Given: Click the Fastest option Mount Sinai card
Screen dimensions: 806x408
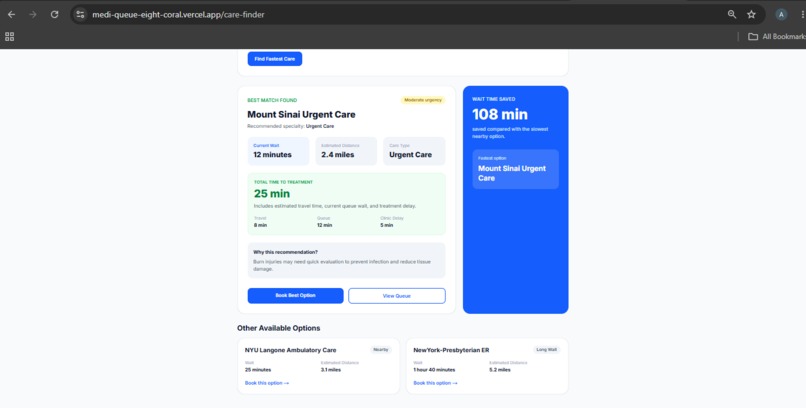Looking at the screenshot, I should coord(516,169).
